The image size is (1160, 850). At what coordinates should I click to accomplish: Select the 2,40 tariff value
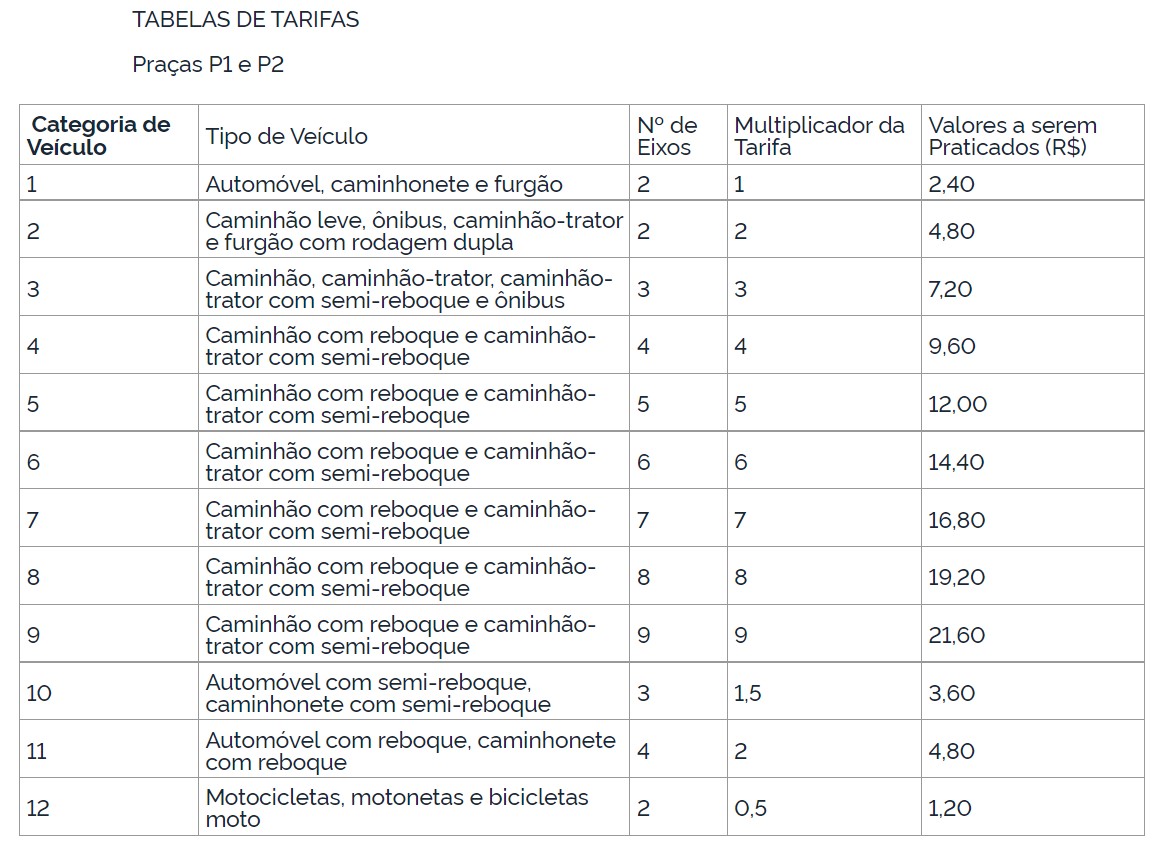(951, 184)
